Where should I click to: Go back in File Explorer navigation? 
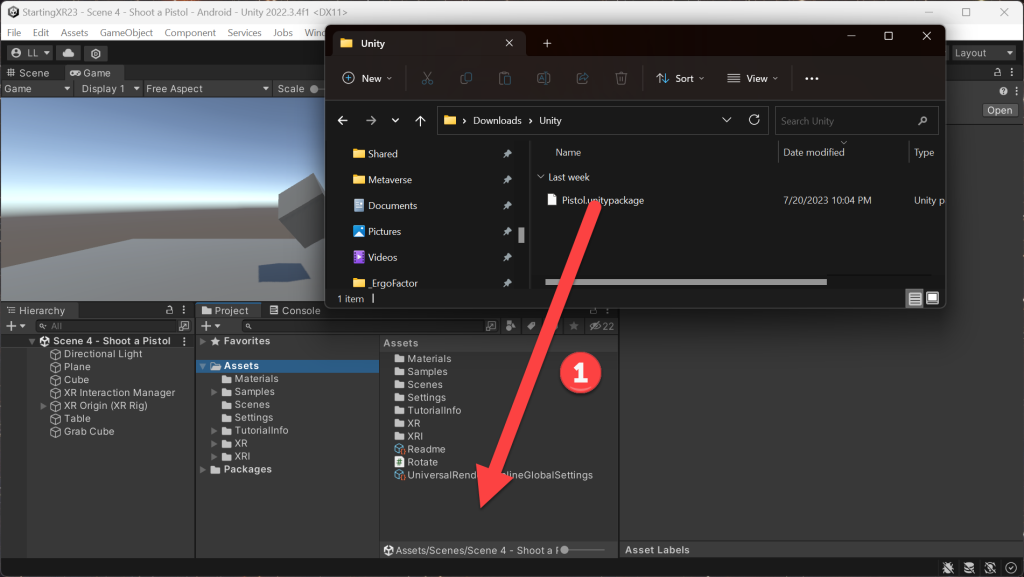[x=343, y=121]
